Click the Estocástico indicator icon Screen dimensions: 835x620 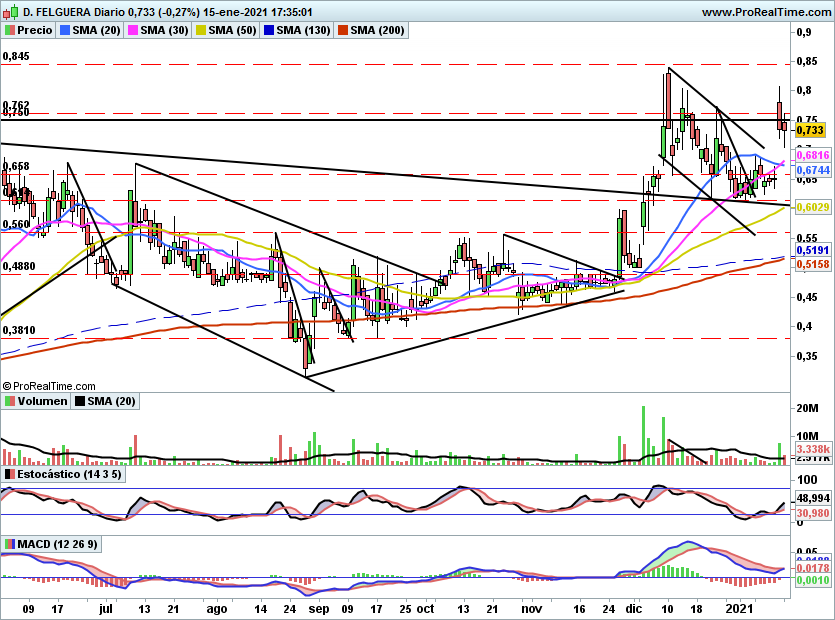[10, 474]
